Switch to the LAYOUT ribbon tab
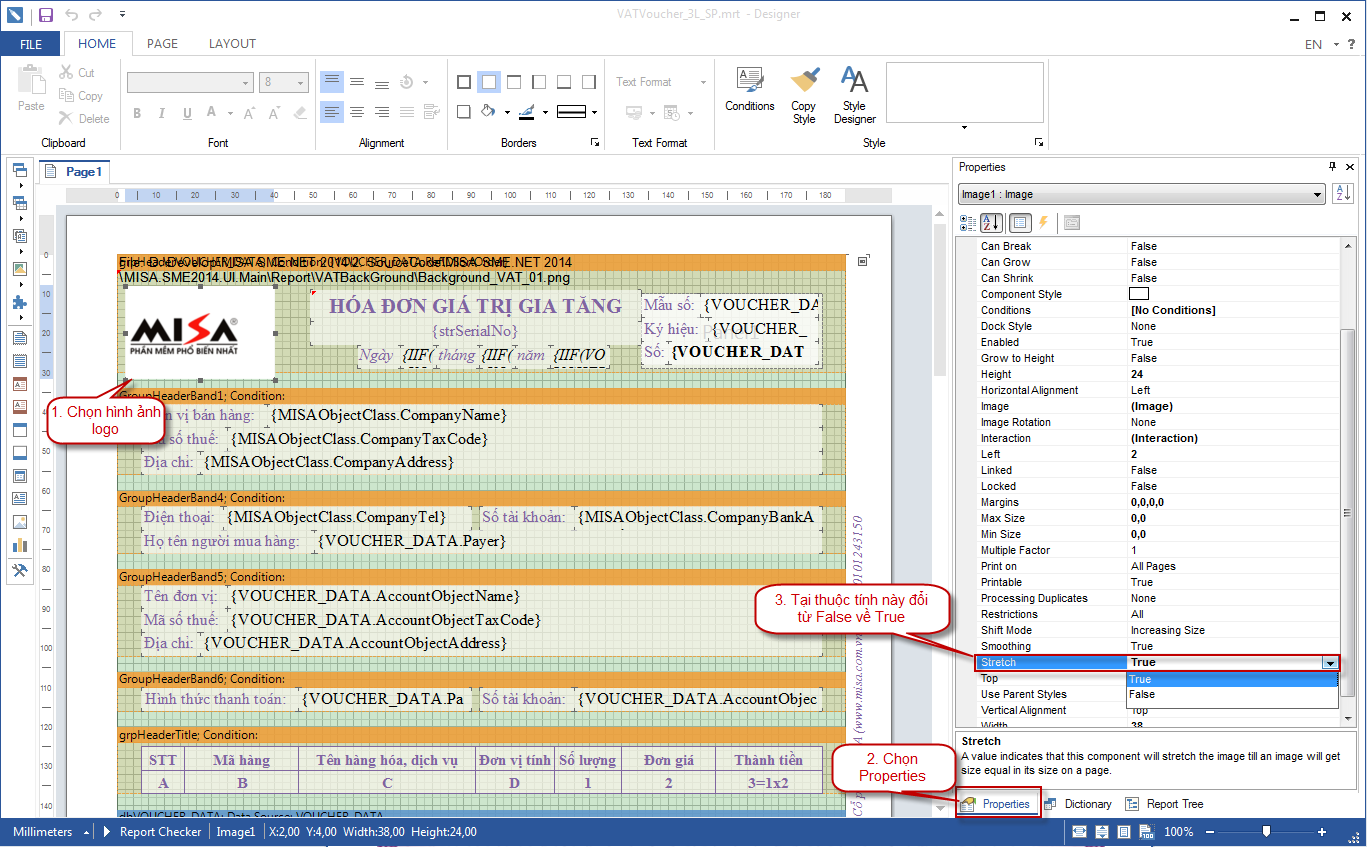The height and width of the screenshot is (847, 1367). (232, 44)
